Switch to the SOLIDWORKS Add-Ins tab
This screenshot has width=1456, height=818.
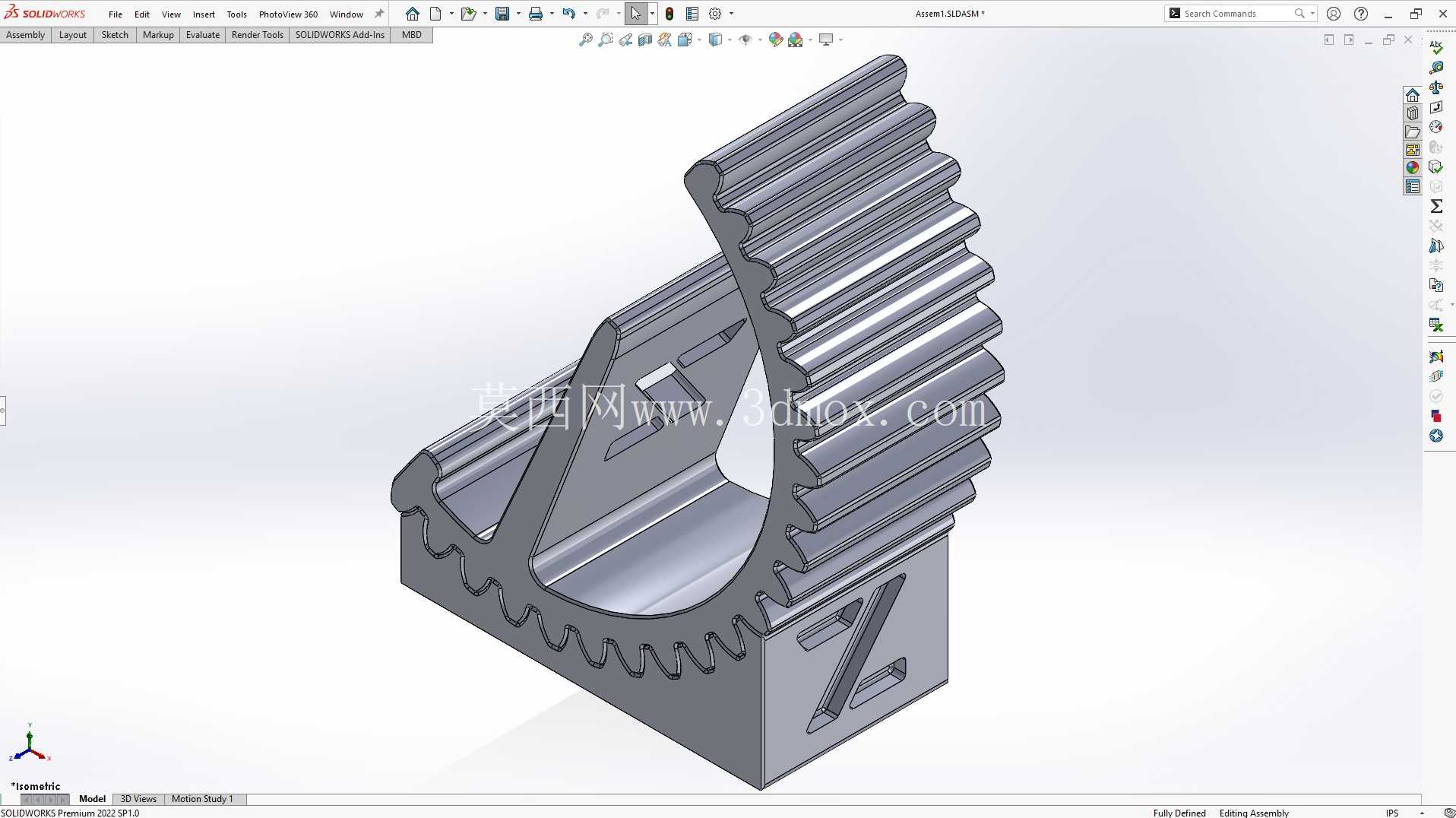340,35
